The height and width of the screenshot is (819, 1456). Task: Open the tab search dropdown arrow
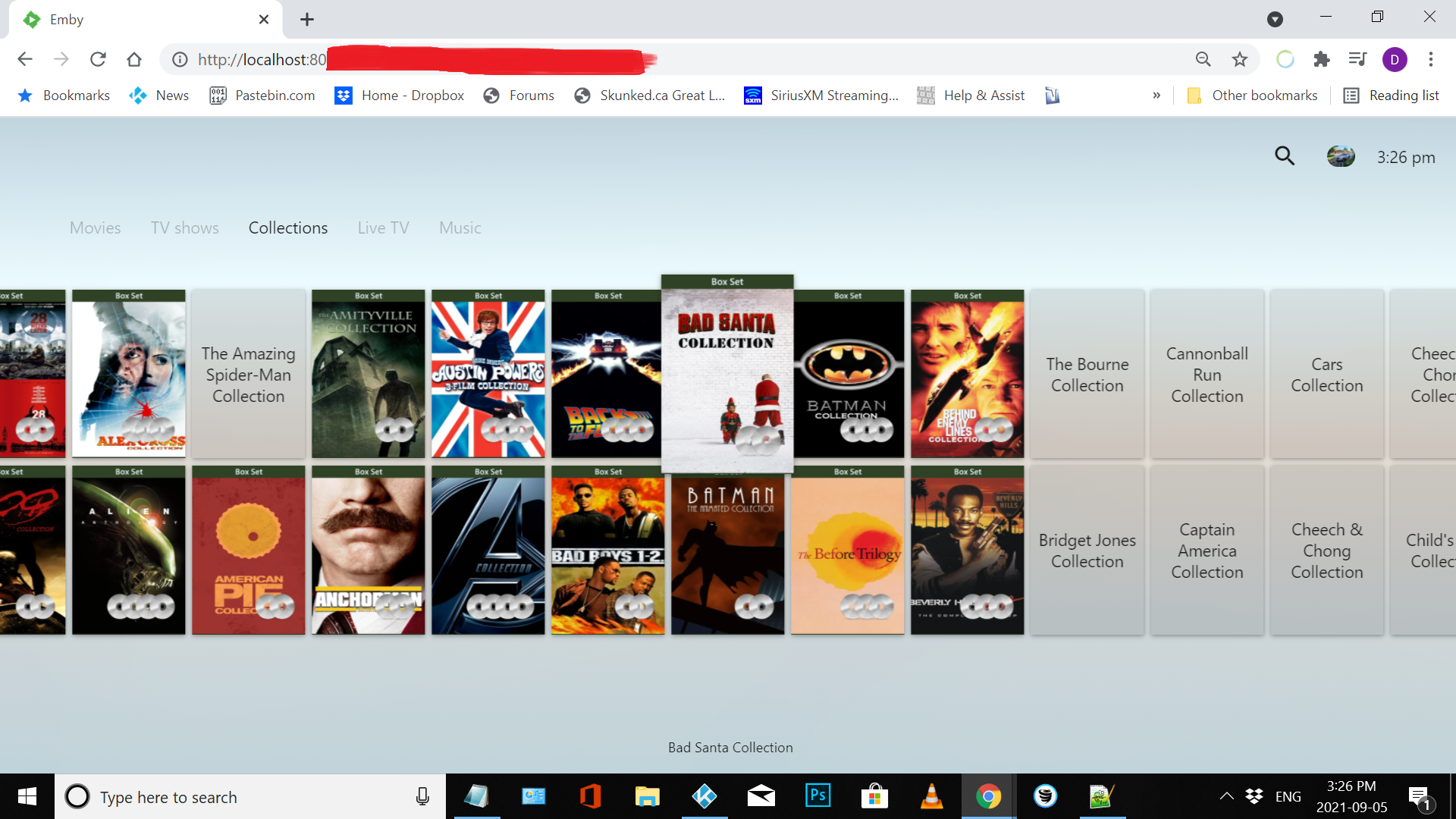1275,20
